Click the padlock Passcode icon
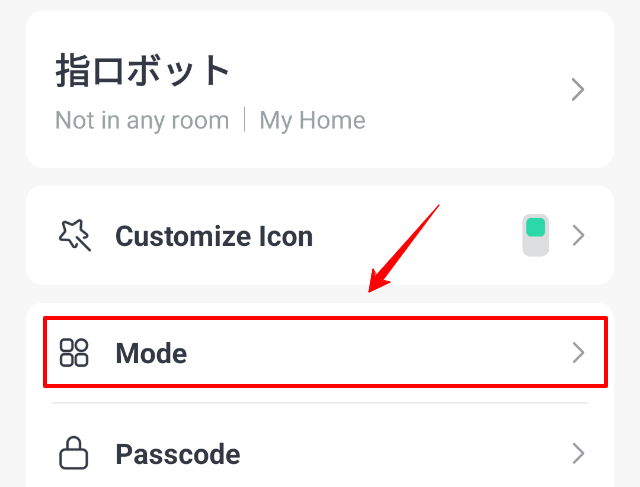 pyautogui.click(x=74, y=455)
